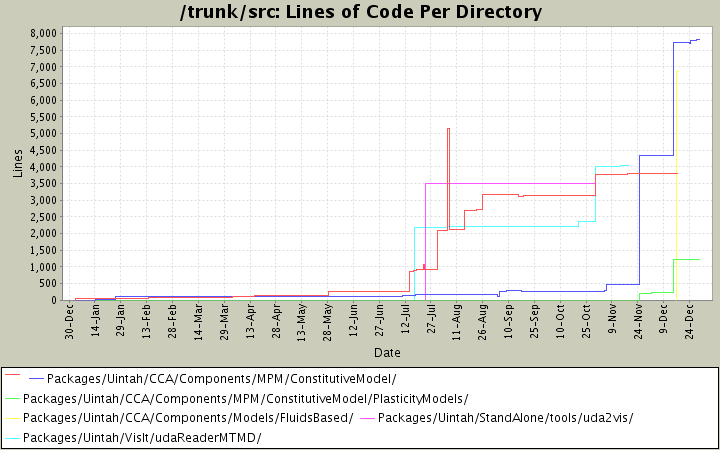720x450 pixels.
Task: Click the "12-Jul" date tick label
Action: [405, 320]
